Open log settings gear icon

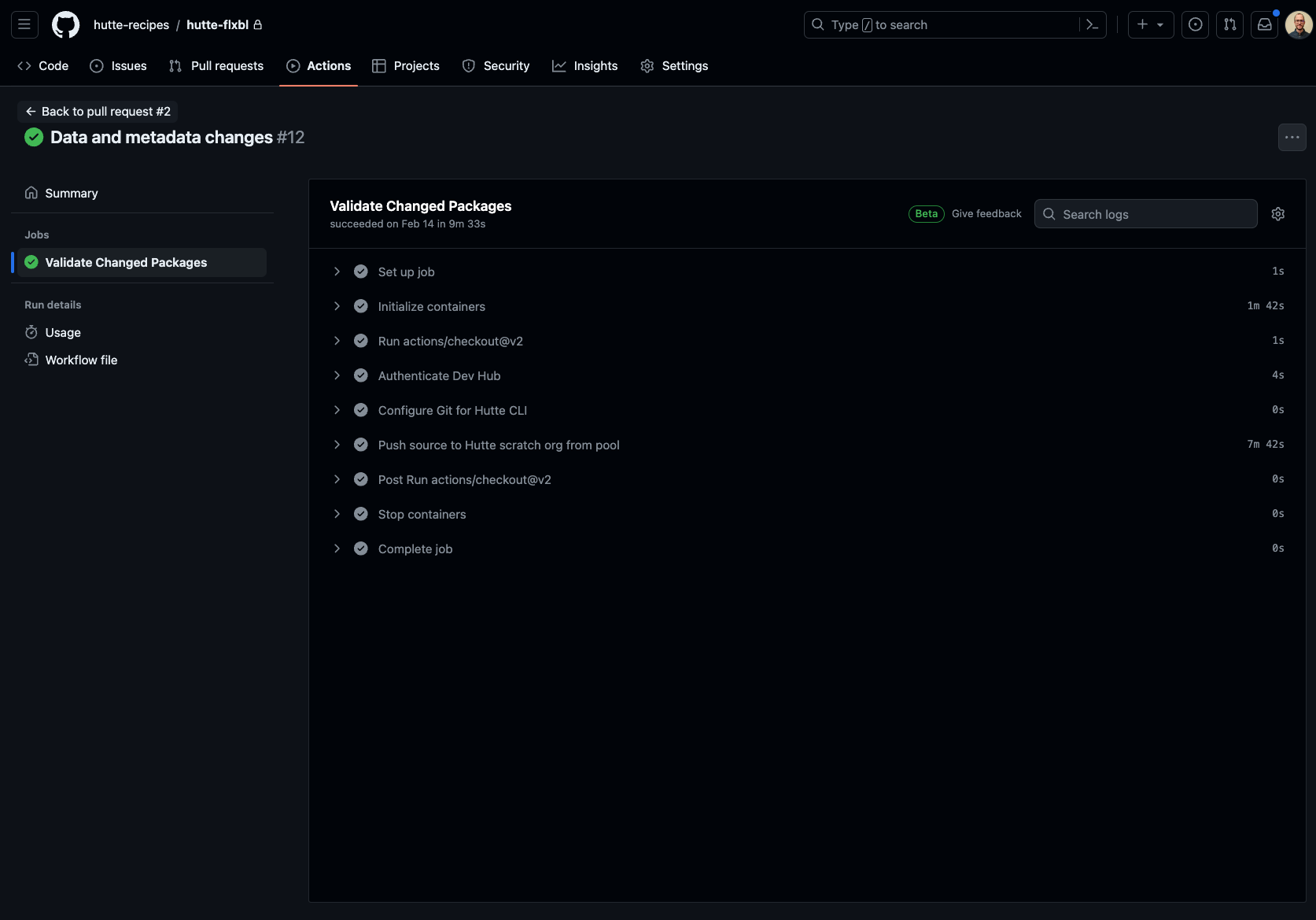point(1278,214)
